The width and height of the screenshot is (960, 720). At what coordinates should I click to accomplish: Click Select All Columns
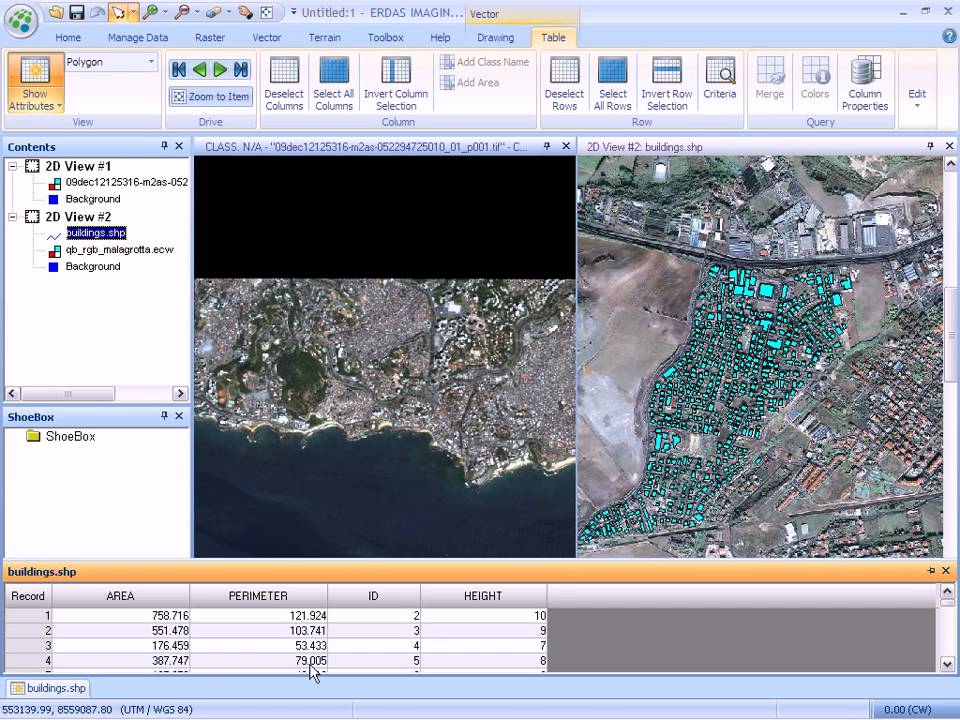tap(334, 83)
